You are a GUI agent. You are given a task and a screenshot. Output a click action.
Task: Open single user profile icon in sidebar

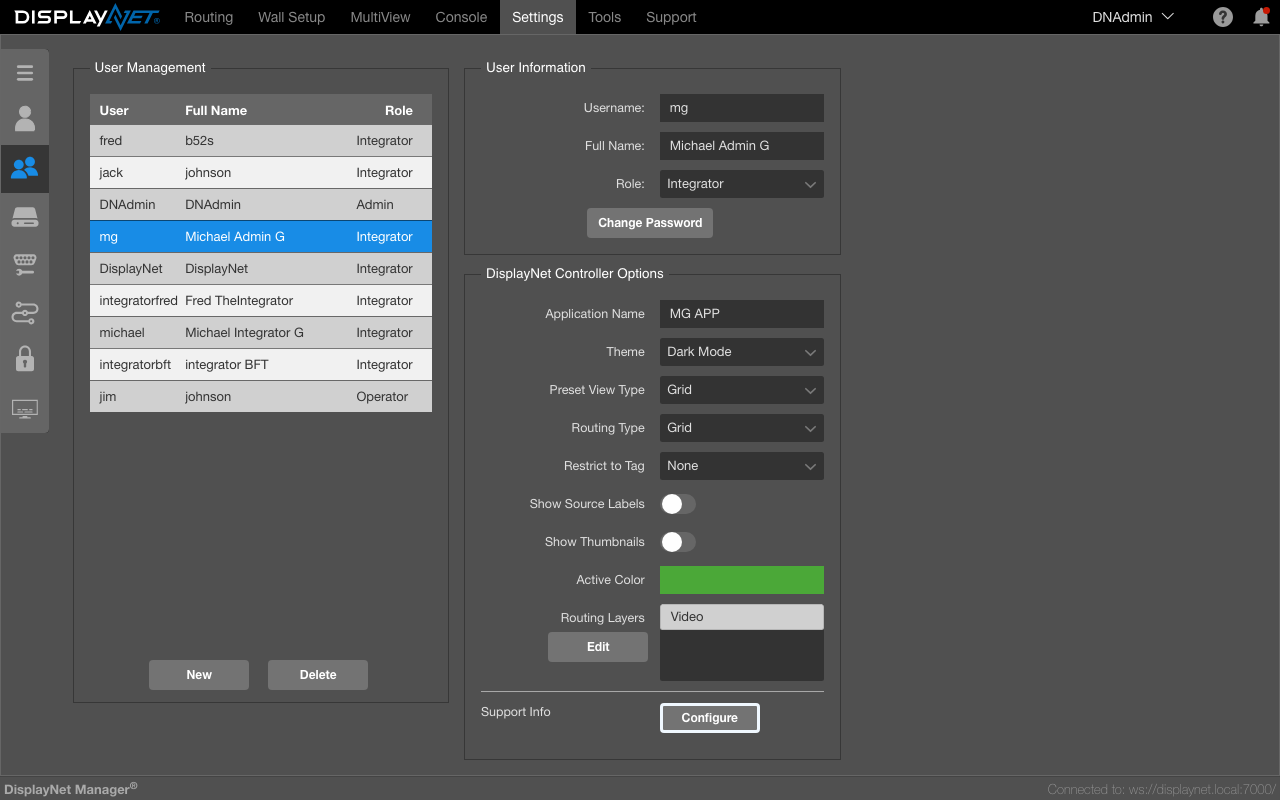(24, 119)
